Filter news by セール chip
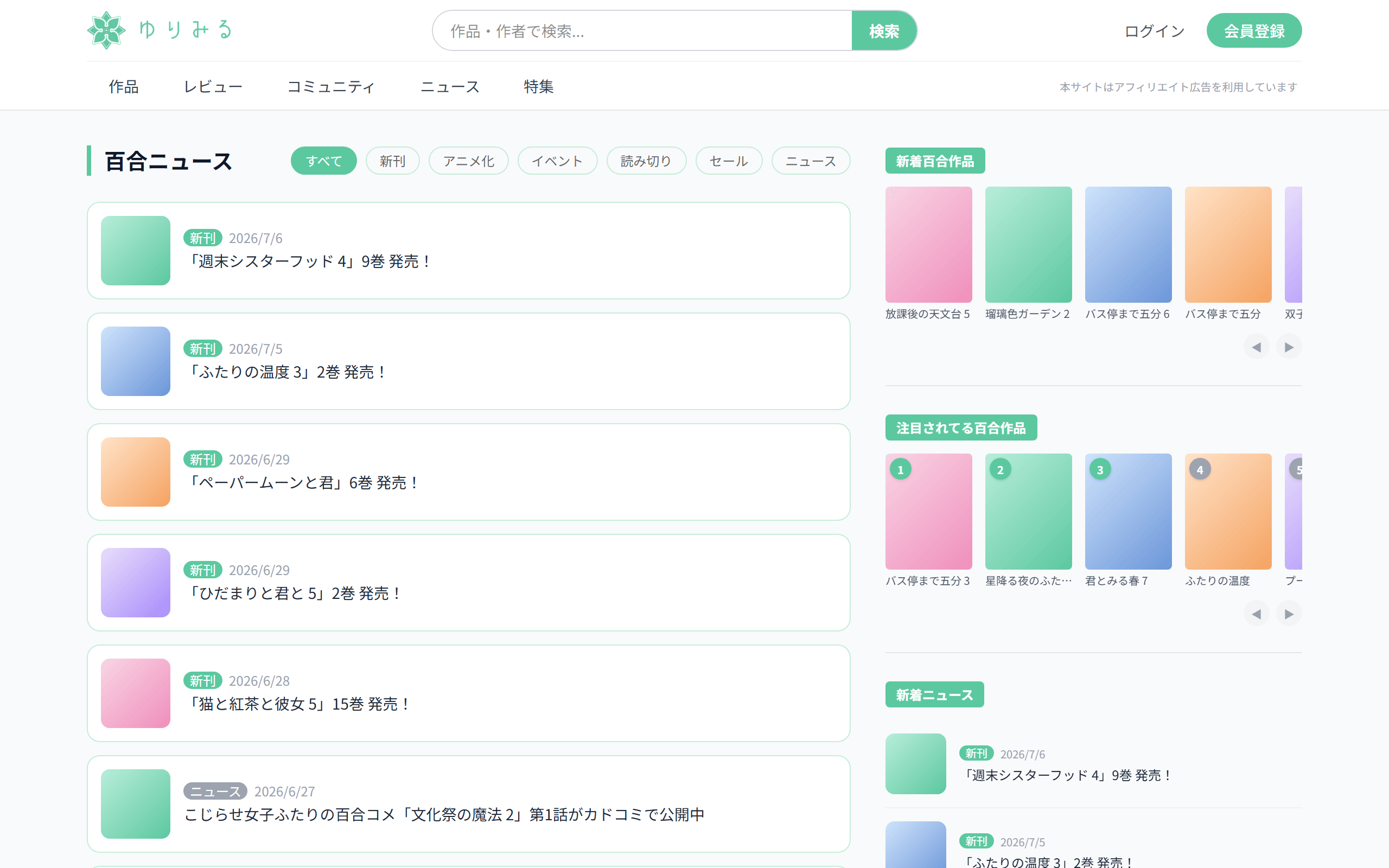Image resolution: width=1389 pixels, height=868 pixels. (x=728, y=161)
